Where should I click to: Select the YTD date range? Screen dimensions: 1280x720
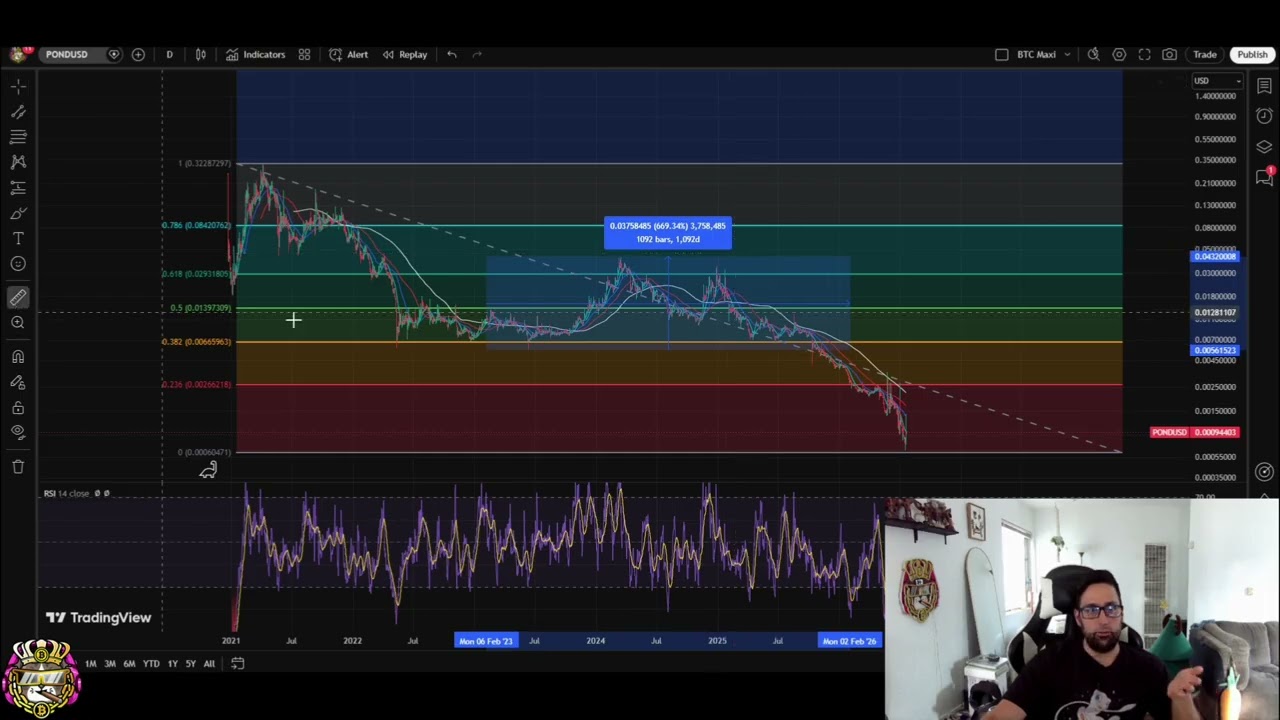click(151, 664)
